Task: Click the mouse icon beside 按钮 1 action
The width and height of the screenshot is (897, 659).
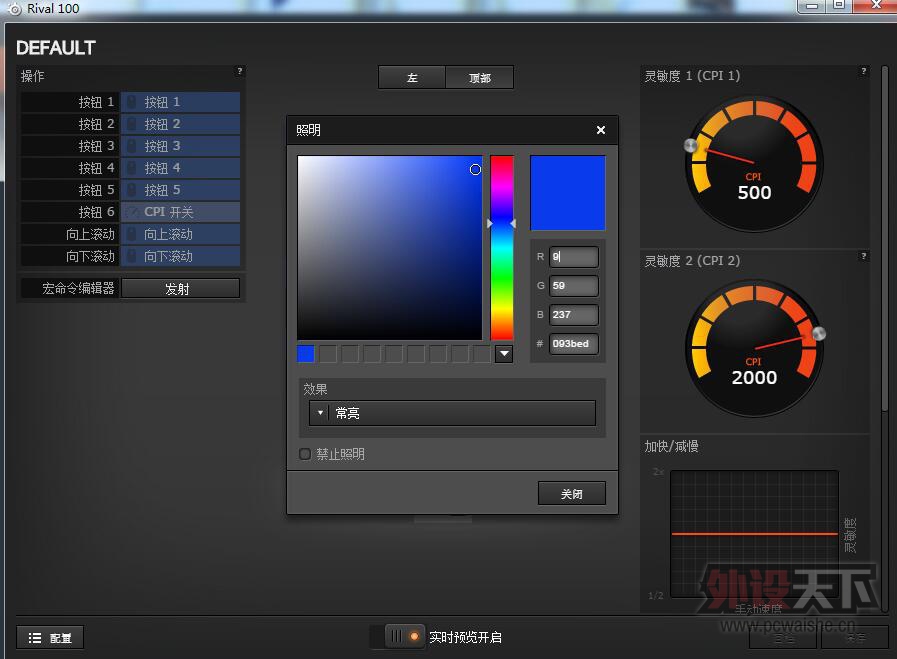Action: [132, 102]
